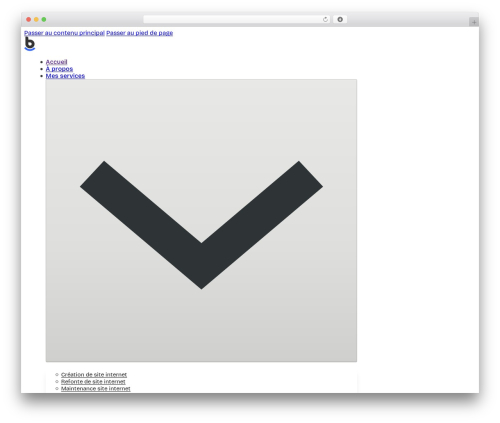This screenshot has height=423, width=500.
Task: Follow the Passer au pied de page link
Action: (x=140, y=33)
